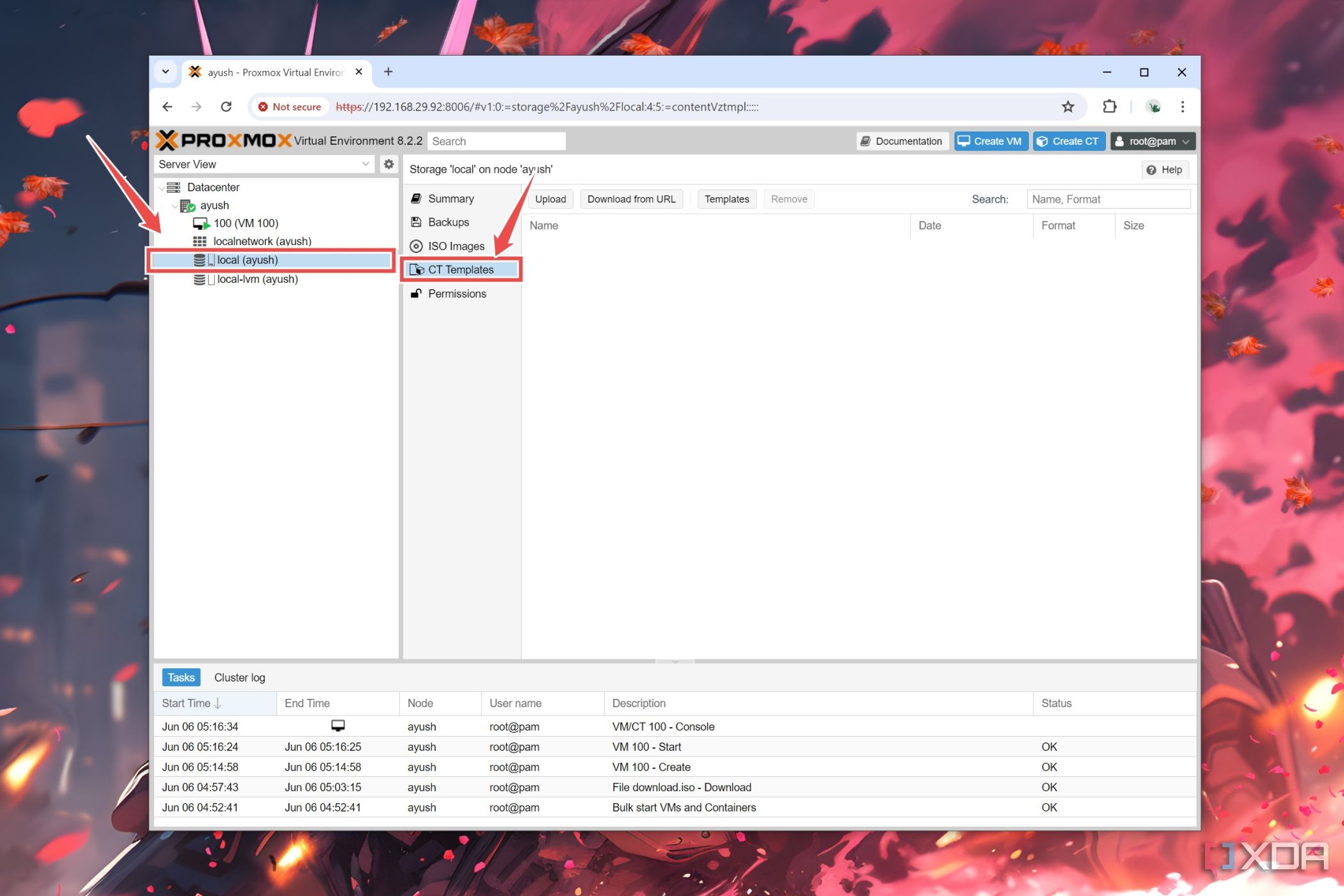Image resolution: width=1344 pixels, height=896 pixels.
Task: Select the Templates tab
Action: point(727,199)
